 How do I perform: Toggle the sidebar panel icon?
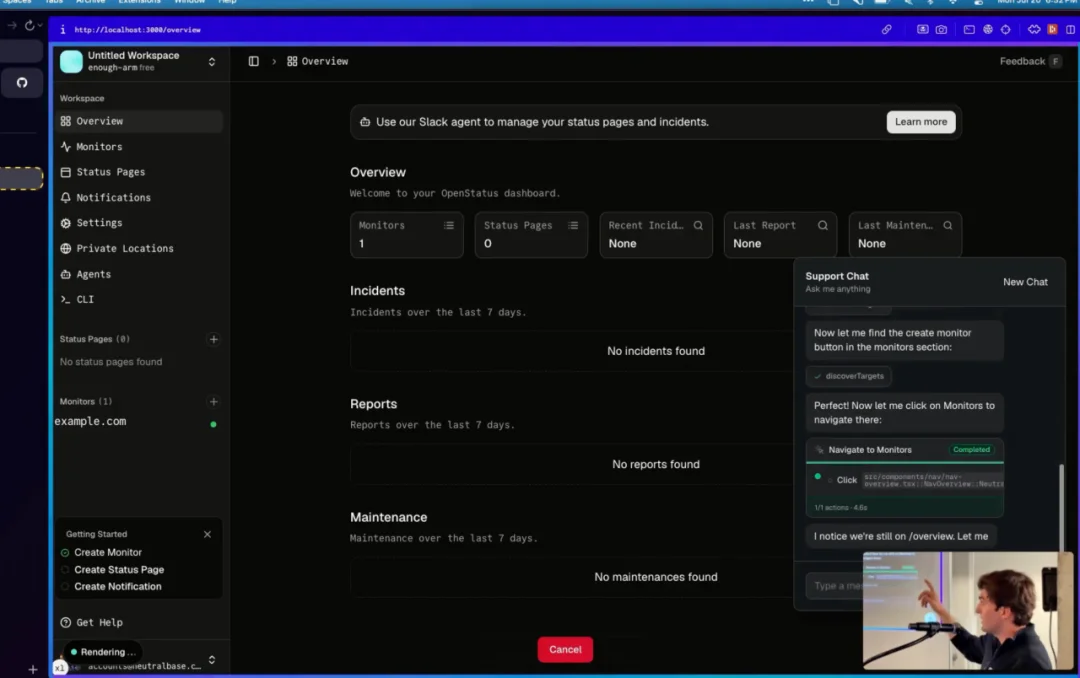(253, 61)
